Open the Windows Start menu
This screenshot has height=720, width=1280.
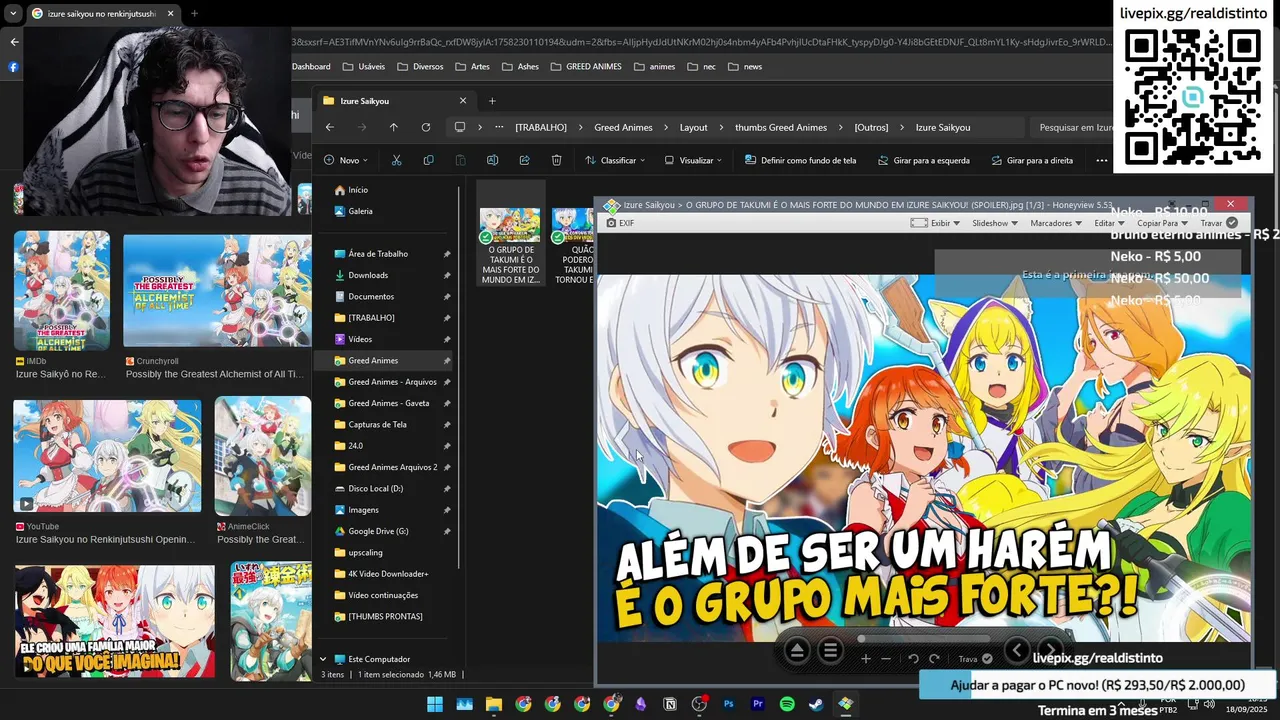click(435, 704)
